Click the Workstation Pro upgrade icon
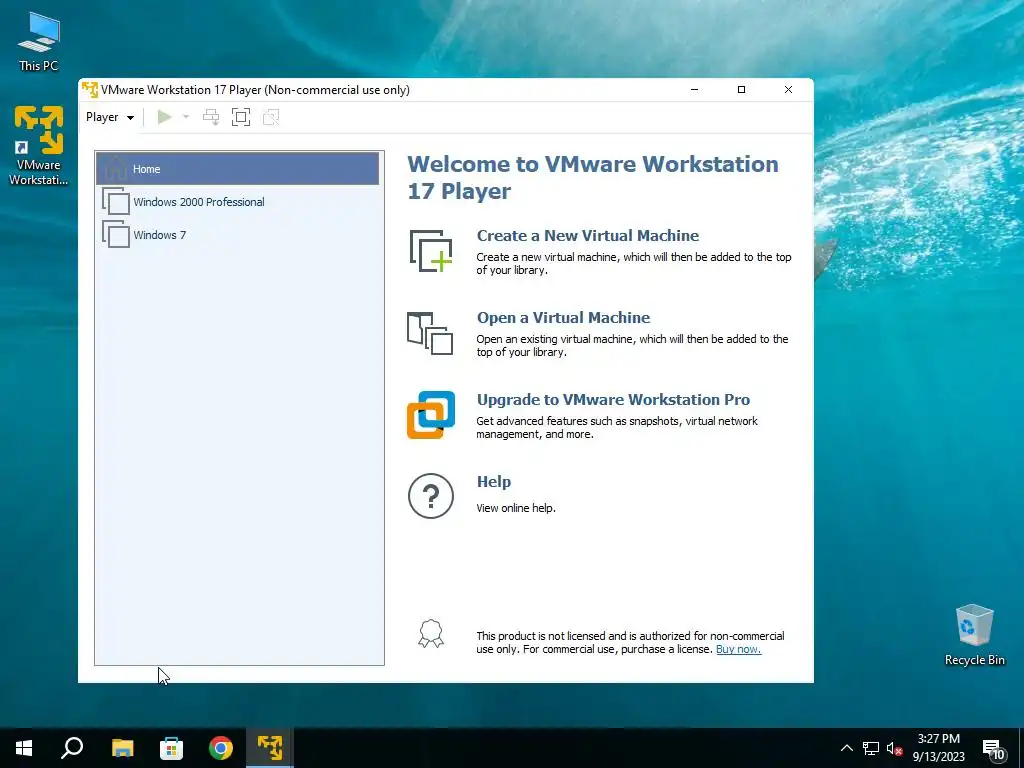The height and width of the screenshot is (768, 1024). [431, 415]
